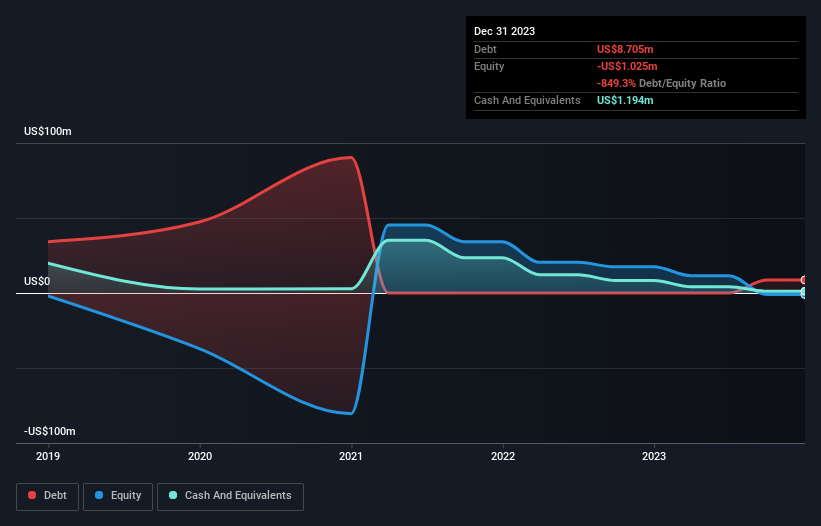This screenshot has height=526, width=821.
Task: Click the US$100m y-axis label
Action: 48,131
